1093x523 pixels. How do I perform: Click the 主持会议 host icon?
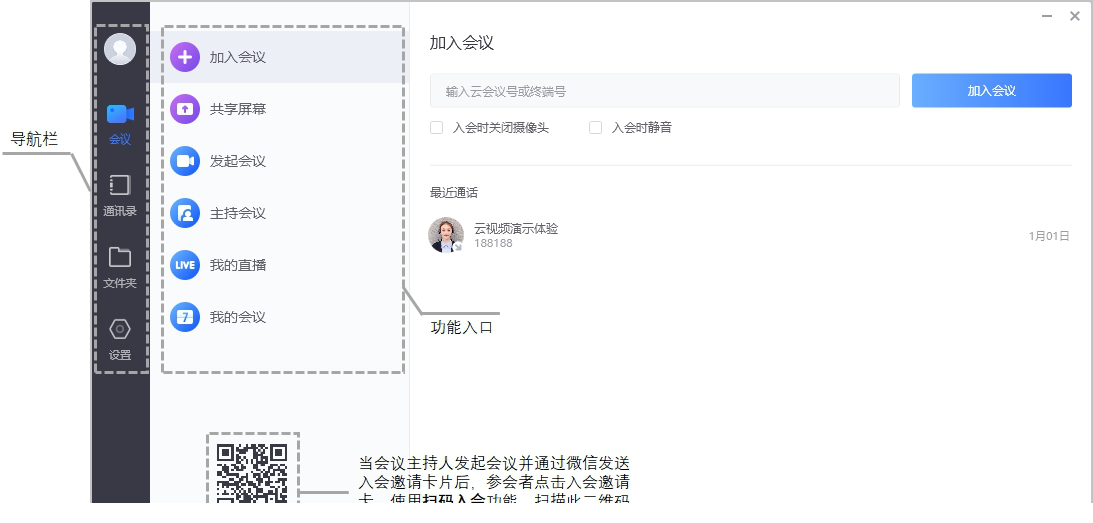[185, 213]
